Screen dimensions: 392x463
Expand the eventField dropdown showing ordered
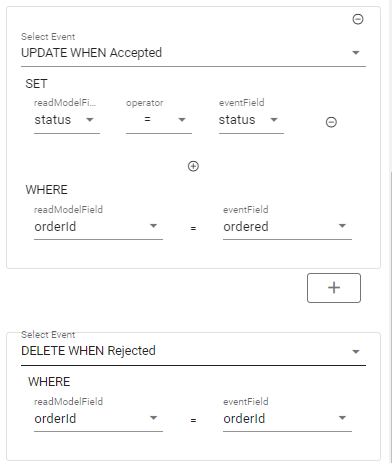287,227
